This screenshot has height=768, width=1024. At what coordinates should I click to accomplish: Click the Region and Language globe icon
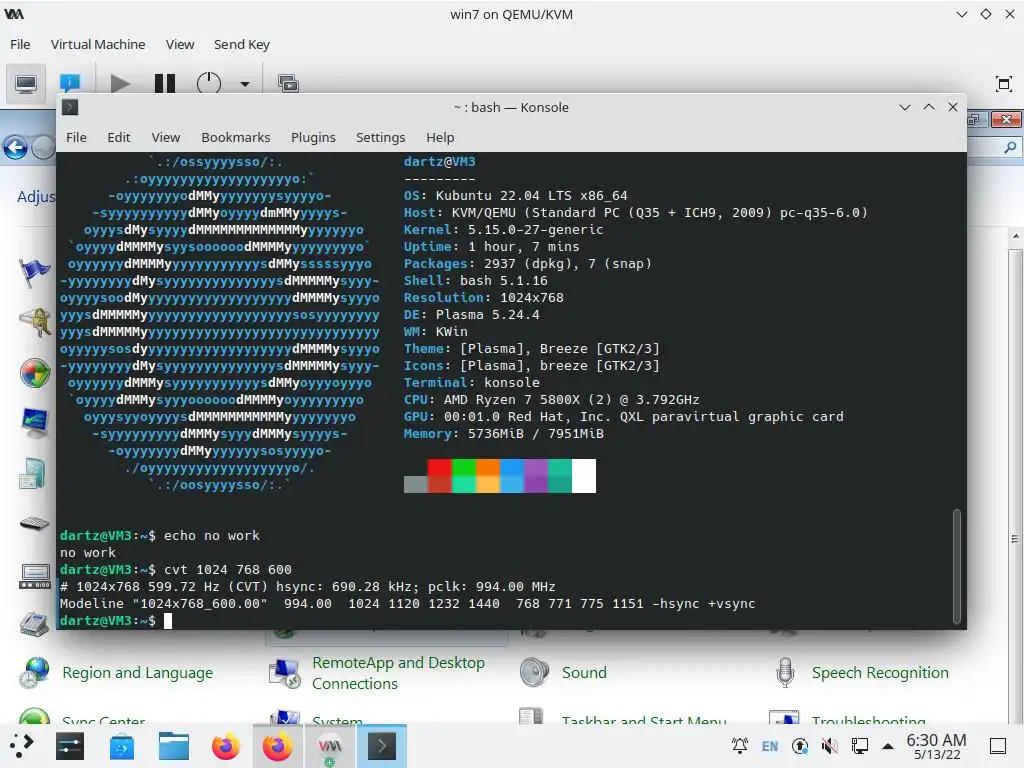34,673
